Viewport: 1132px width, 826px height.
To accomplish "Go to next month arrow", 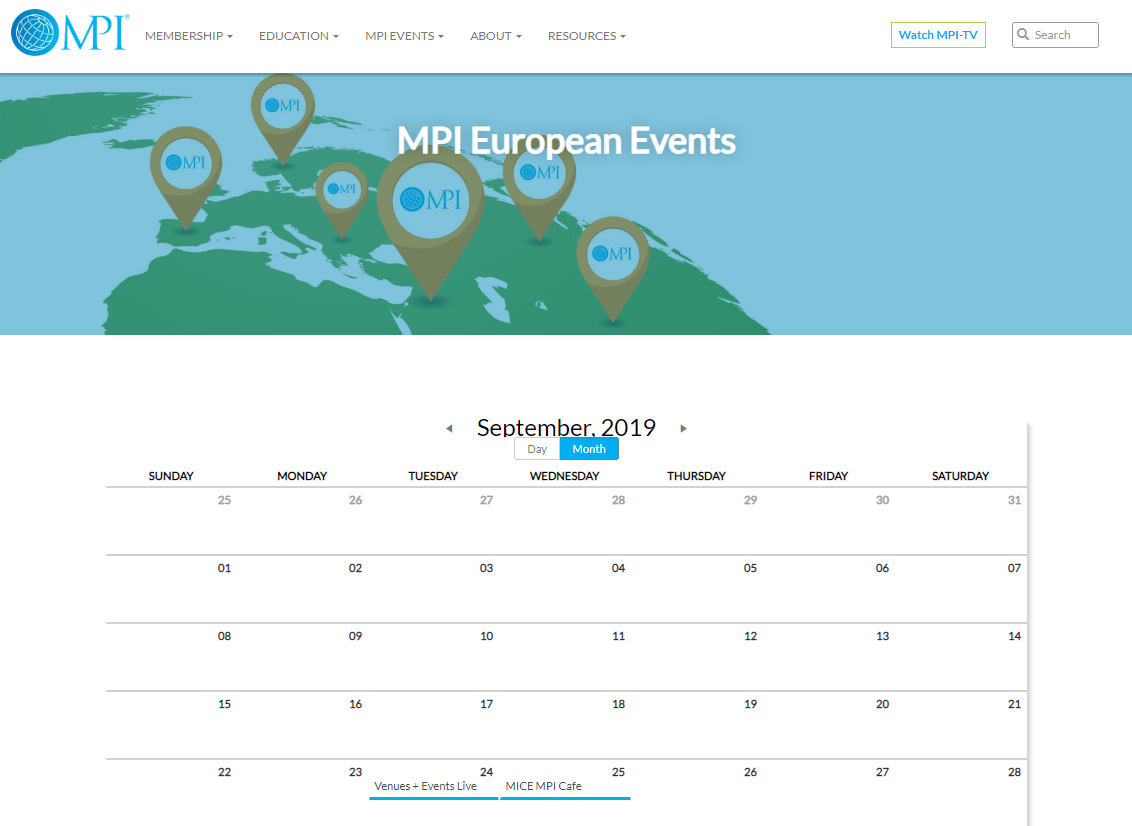I will (683, 428).
